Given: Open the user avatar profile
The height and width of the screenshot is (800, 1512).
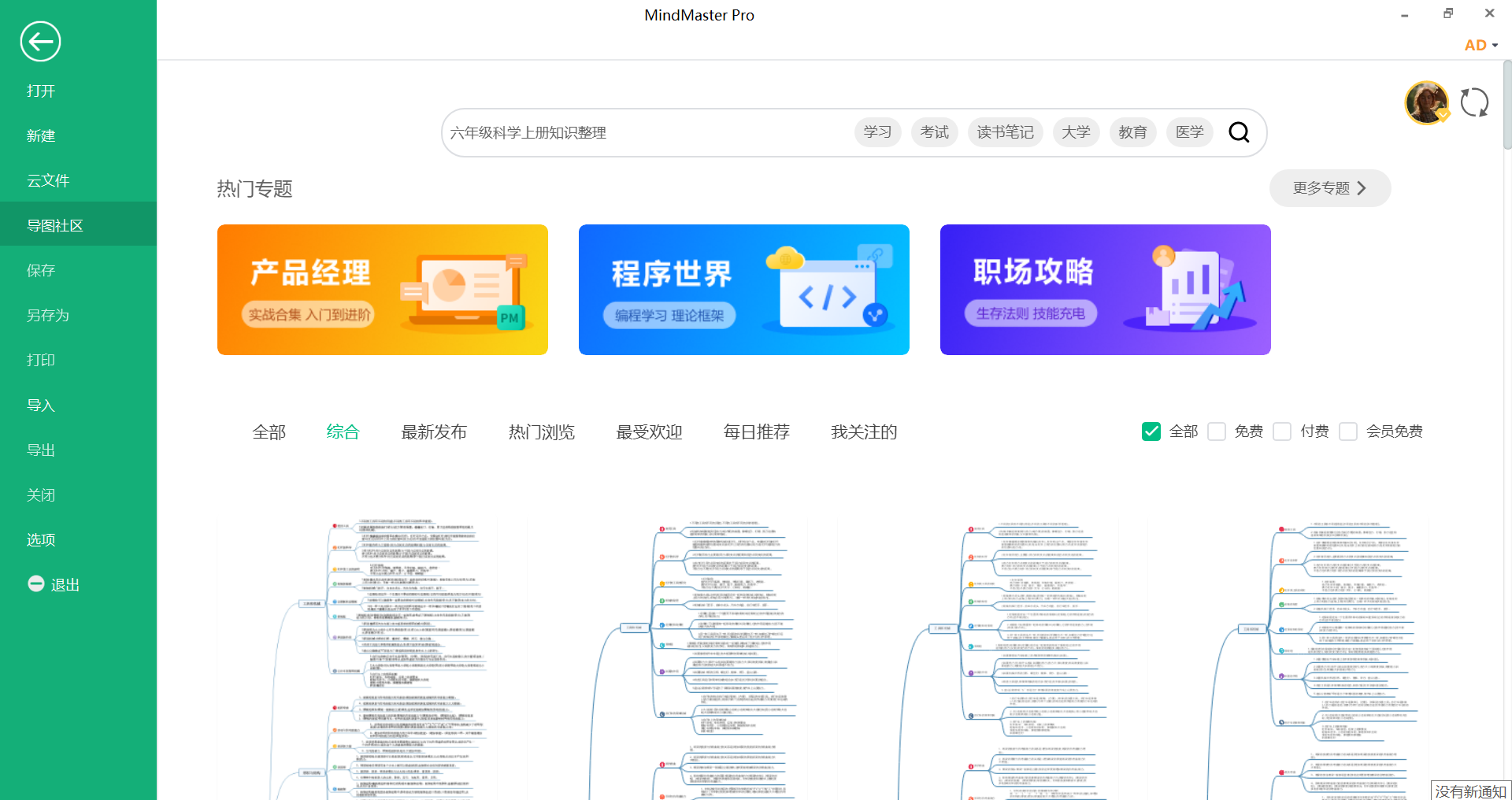Looking at the screenshot, I should 1427,103.
